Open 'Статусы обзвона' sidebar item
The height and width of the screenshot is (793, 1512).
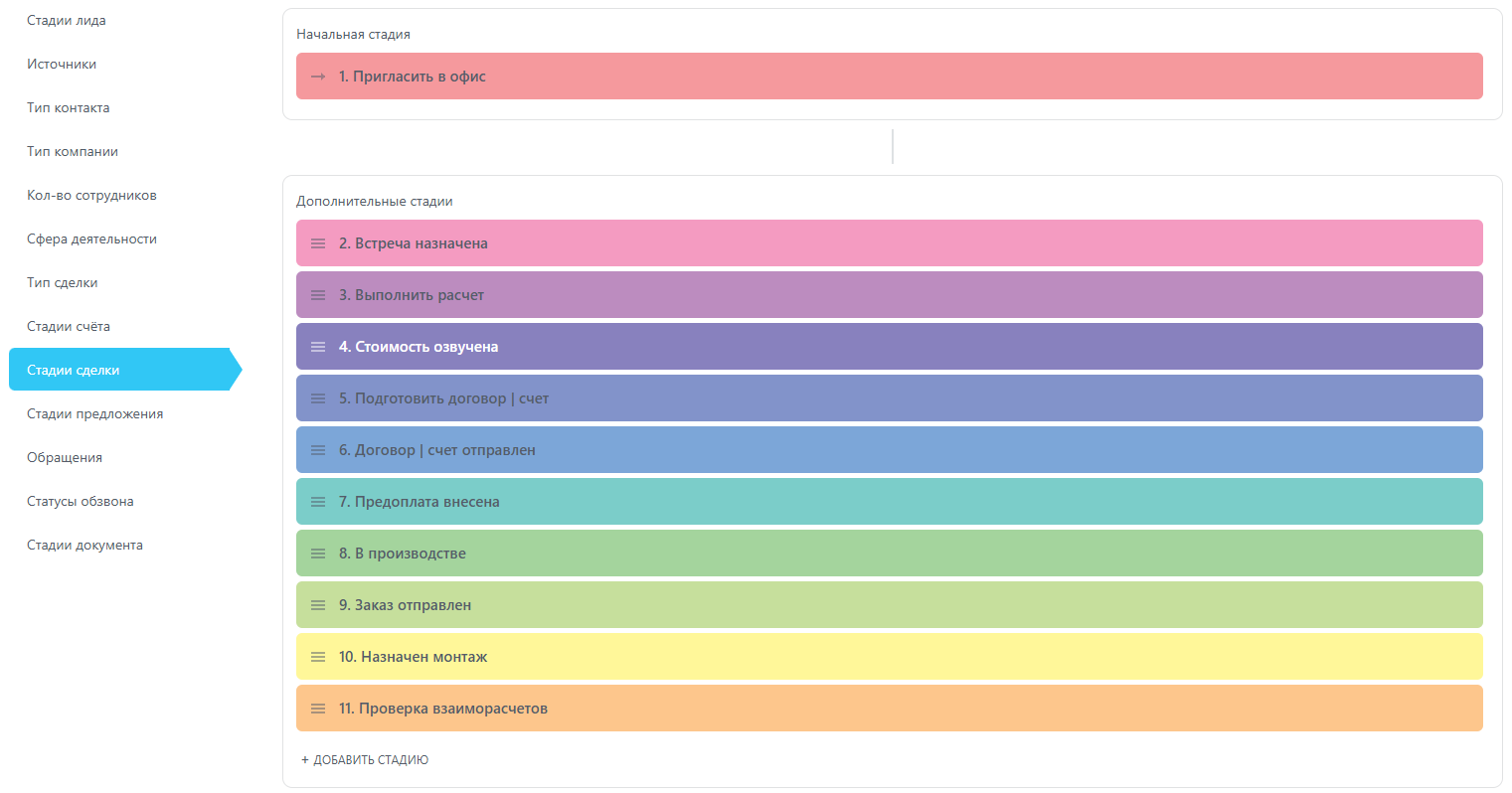81,502
